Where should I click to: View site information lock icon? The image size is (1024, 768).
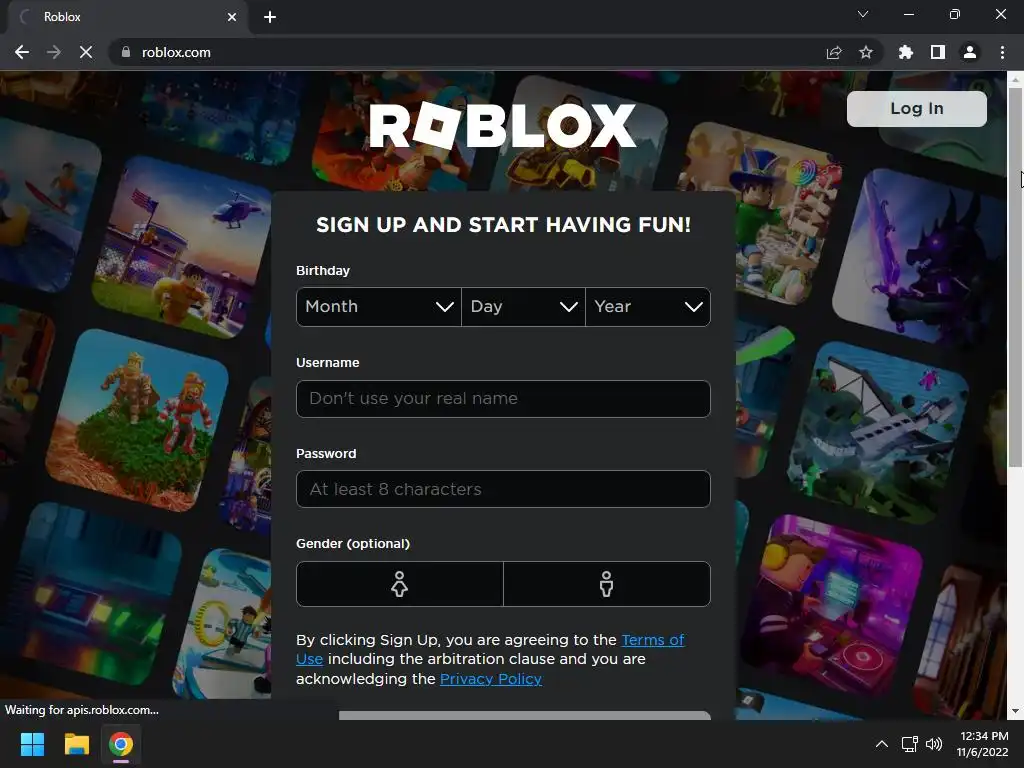(x=126, y=52)
